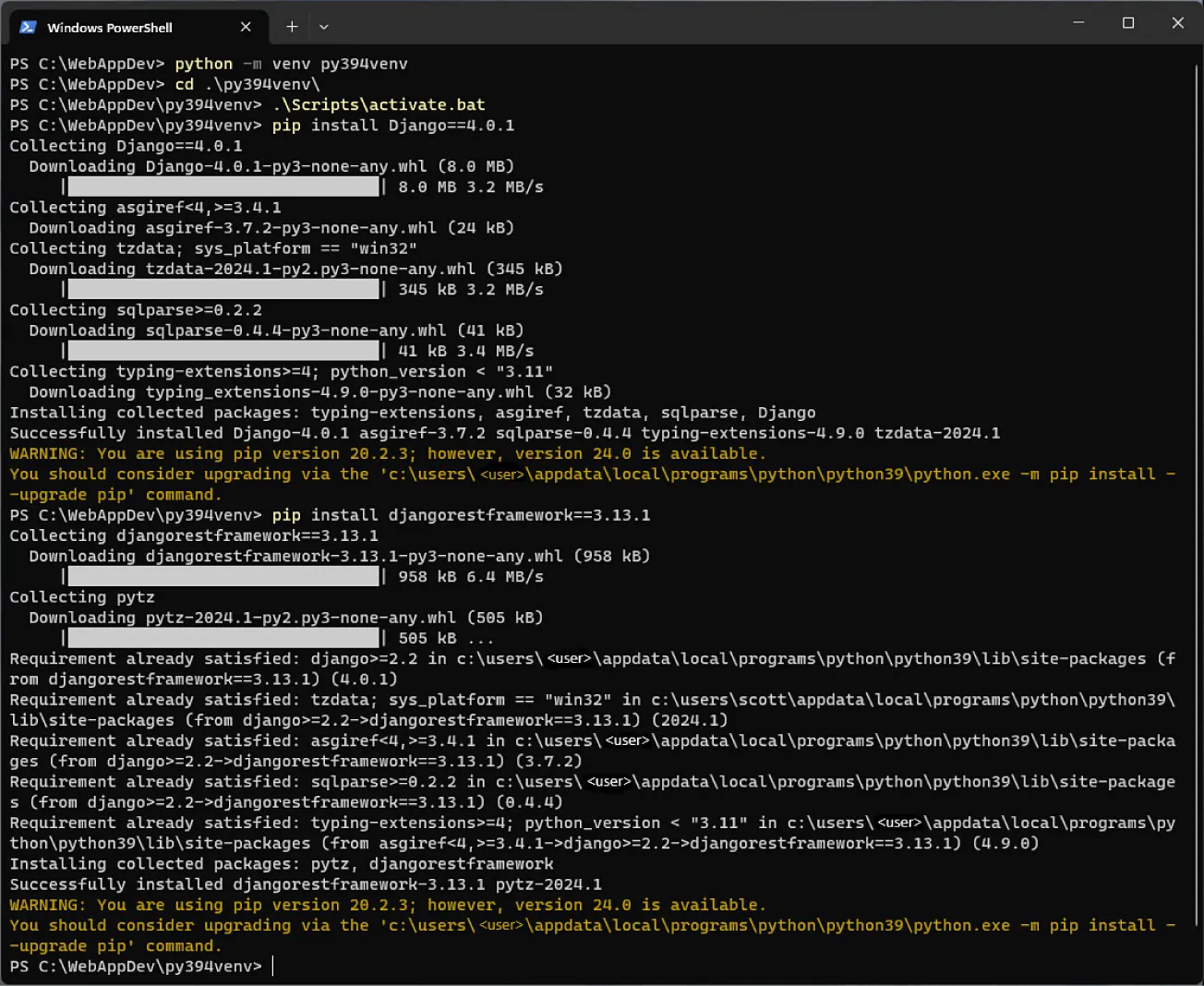Open a new tab with the plus button
Viewport: 1204px width, 986px height.
coord(291,27)
